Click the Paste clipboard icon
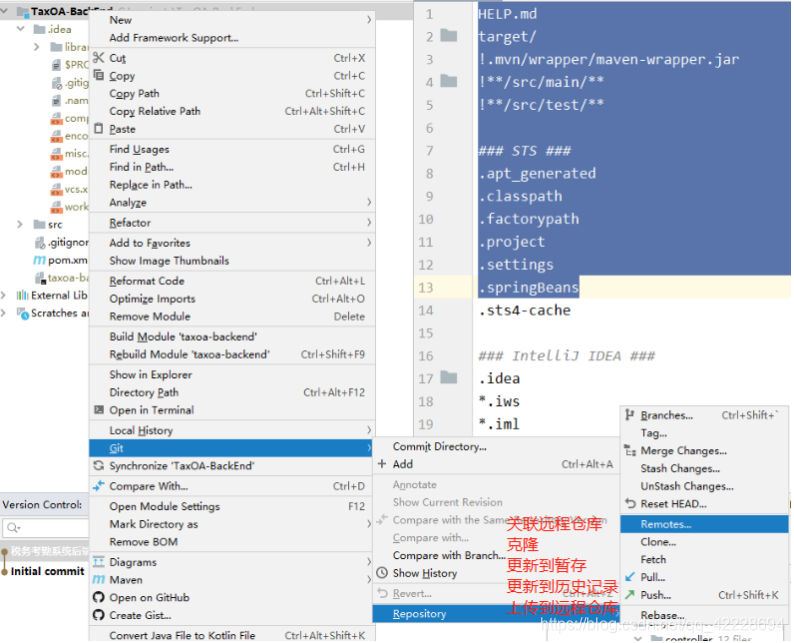 pyautogui.click(x=99, y=128)
